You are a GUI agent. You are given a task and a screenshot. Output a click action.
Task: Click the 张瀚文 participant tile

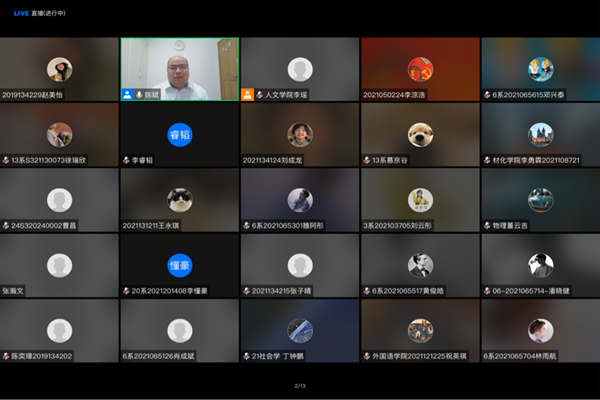point(59,265)
